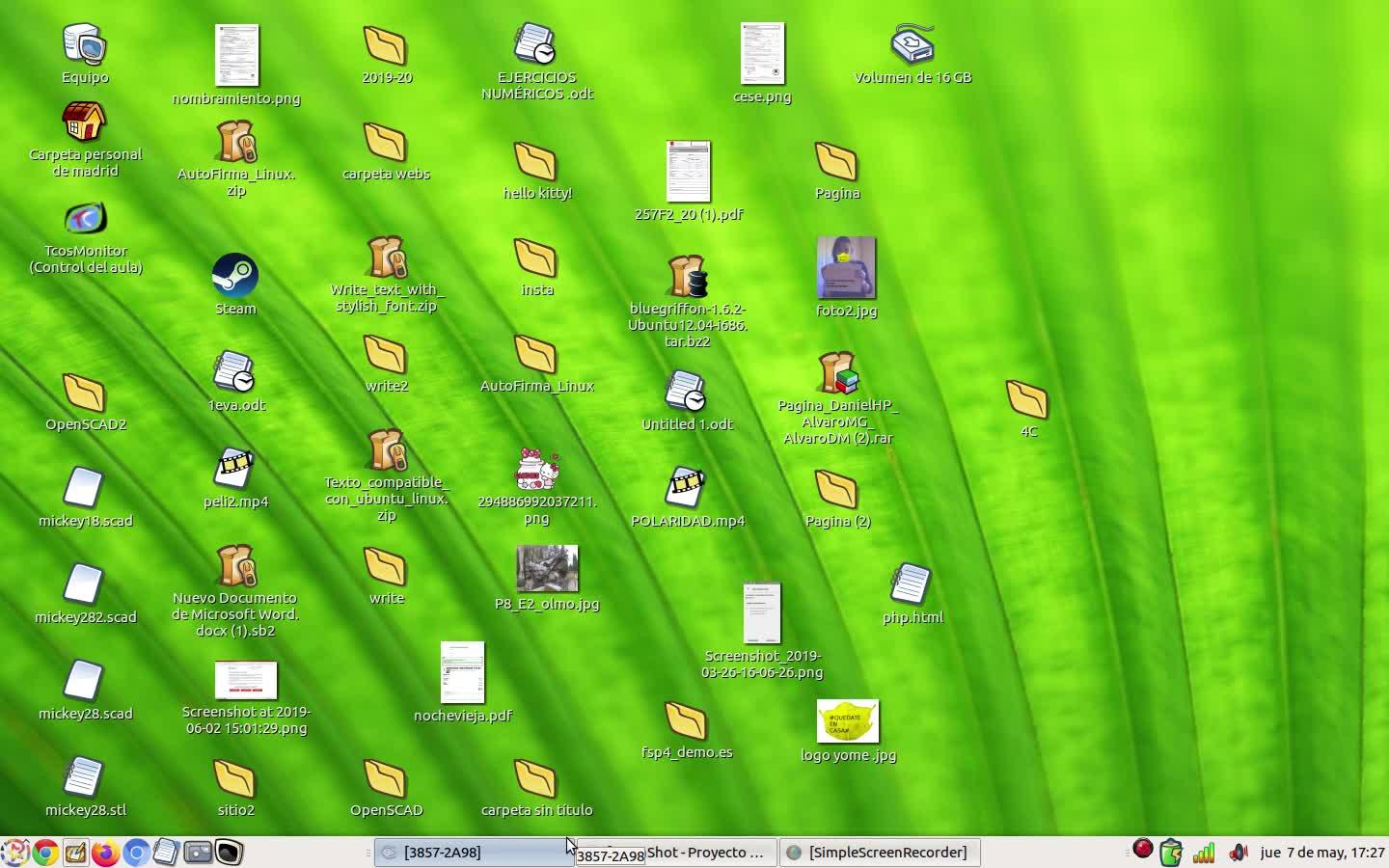
Task: Click the red recording tray icon
Action: point(1143,850)
